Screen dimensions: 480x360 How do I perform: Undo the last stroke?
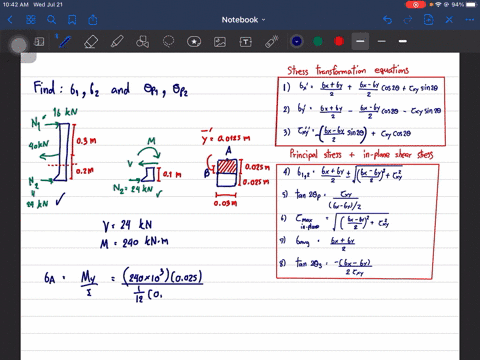(387, 20)
